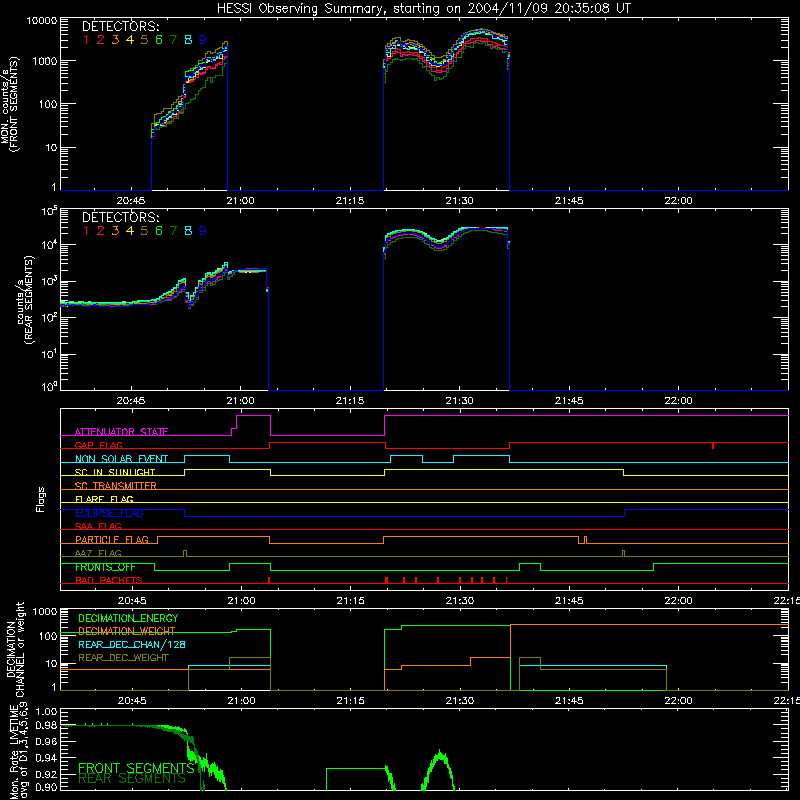Select orange detector 3 in front segments legend
The width and height of the screenshot is (800, 800).
click(x=115, y=40)
